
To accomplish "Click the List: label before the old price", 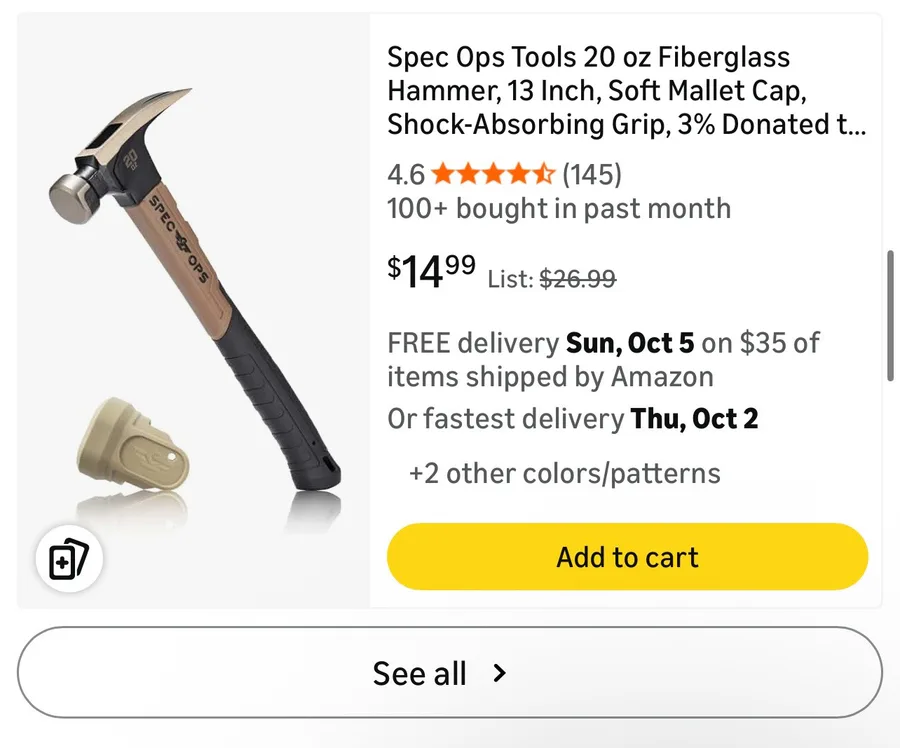I will tap(510, 280).
